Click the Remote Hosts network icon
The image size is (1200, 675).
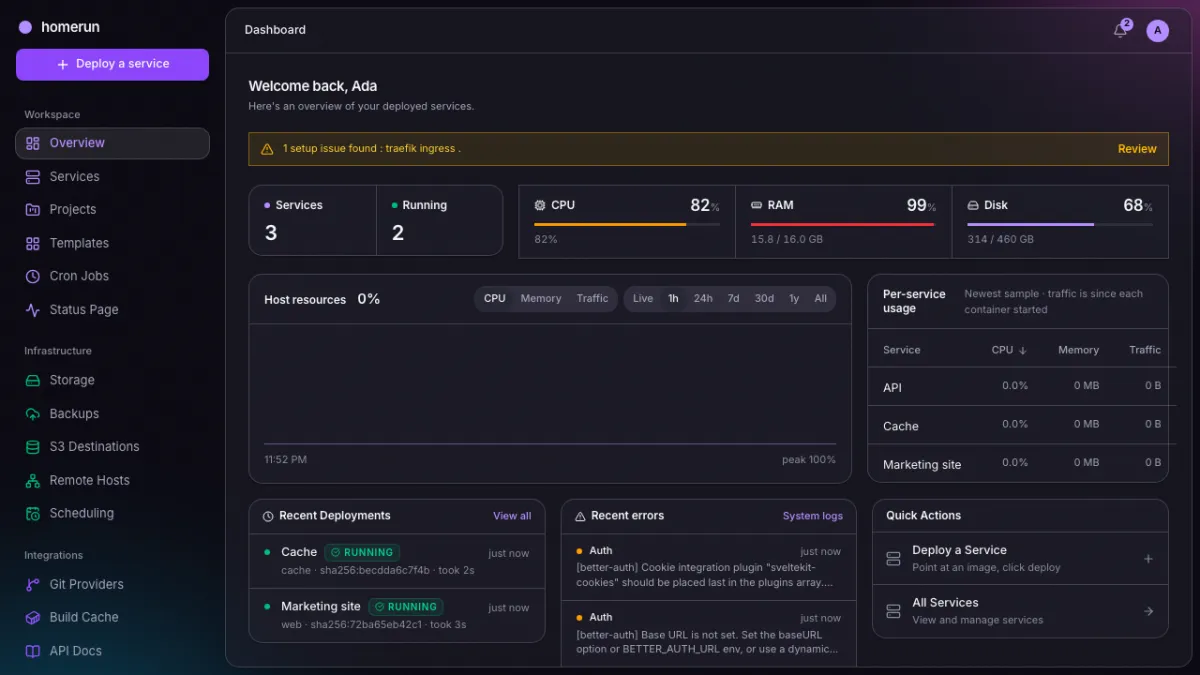point(33,481)
